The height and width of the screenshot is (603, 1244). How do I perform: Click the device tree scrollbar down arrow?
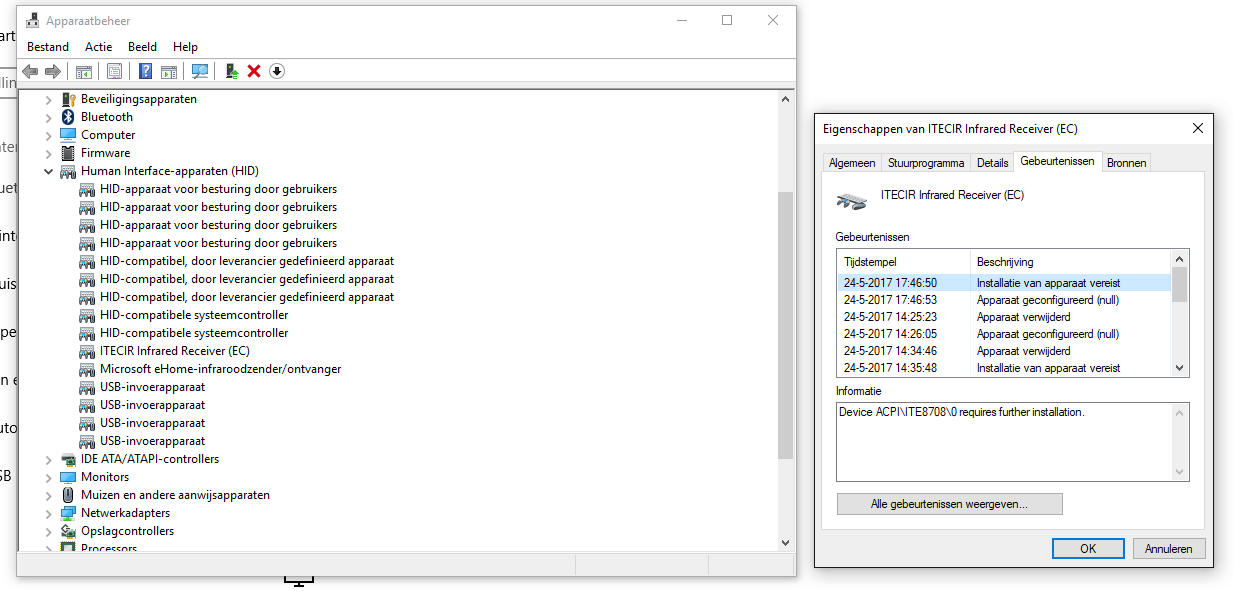pos(785,542)
